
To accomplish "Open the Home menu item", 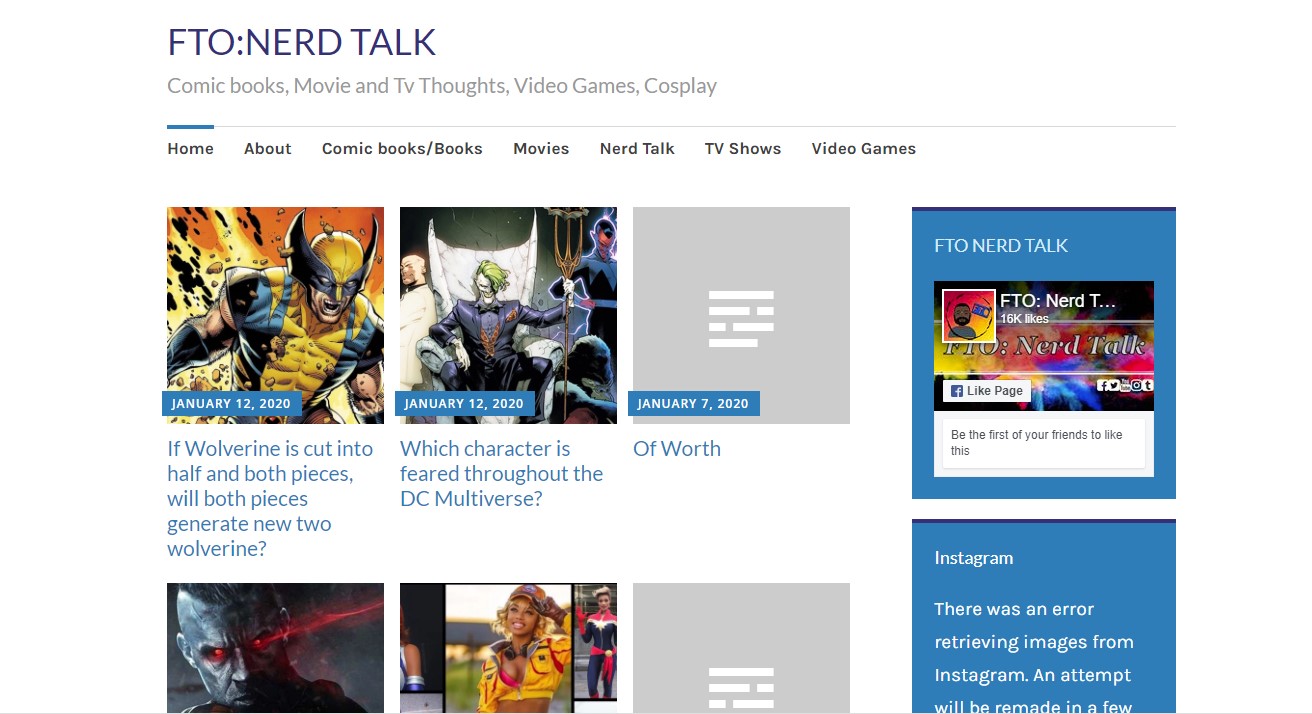I will tap(190, 149).
